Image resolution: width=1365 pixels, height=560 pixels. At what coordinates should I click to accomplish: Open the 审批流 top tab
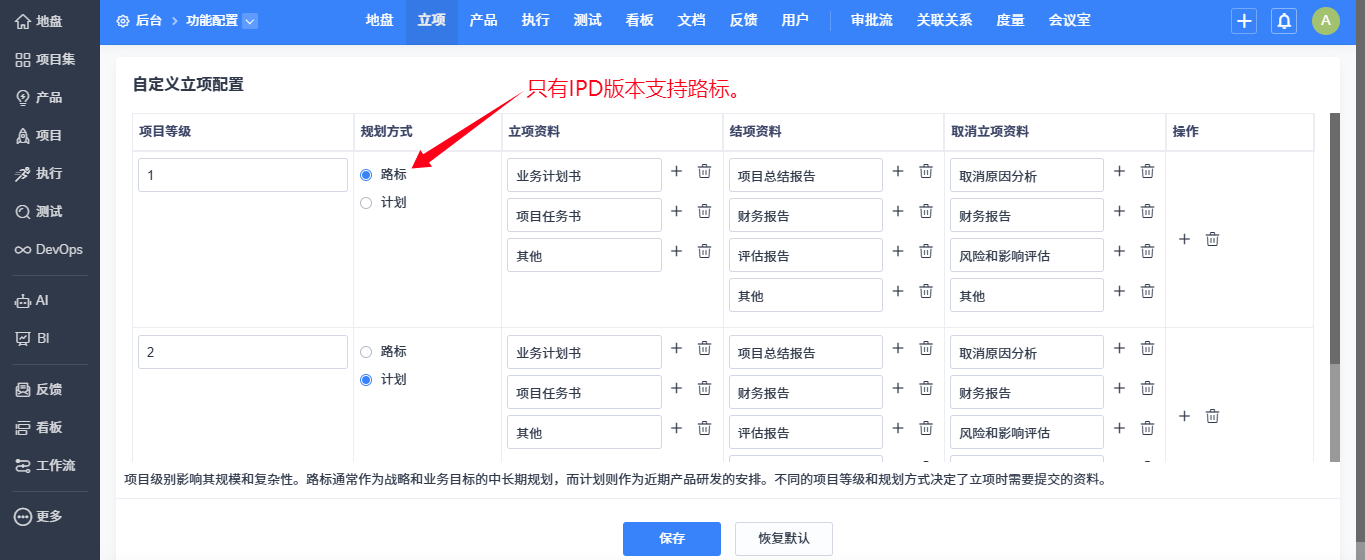(872, 20)
